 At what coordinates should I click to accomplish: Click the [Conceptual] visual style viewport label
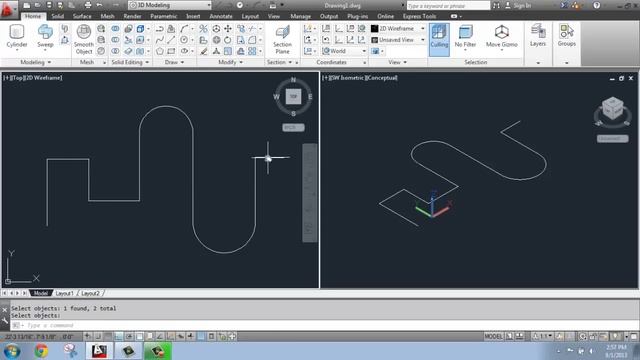tap(381, 78)
